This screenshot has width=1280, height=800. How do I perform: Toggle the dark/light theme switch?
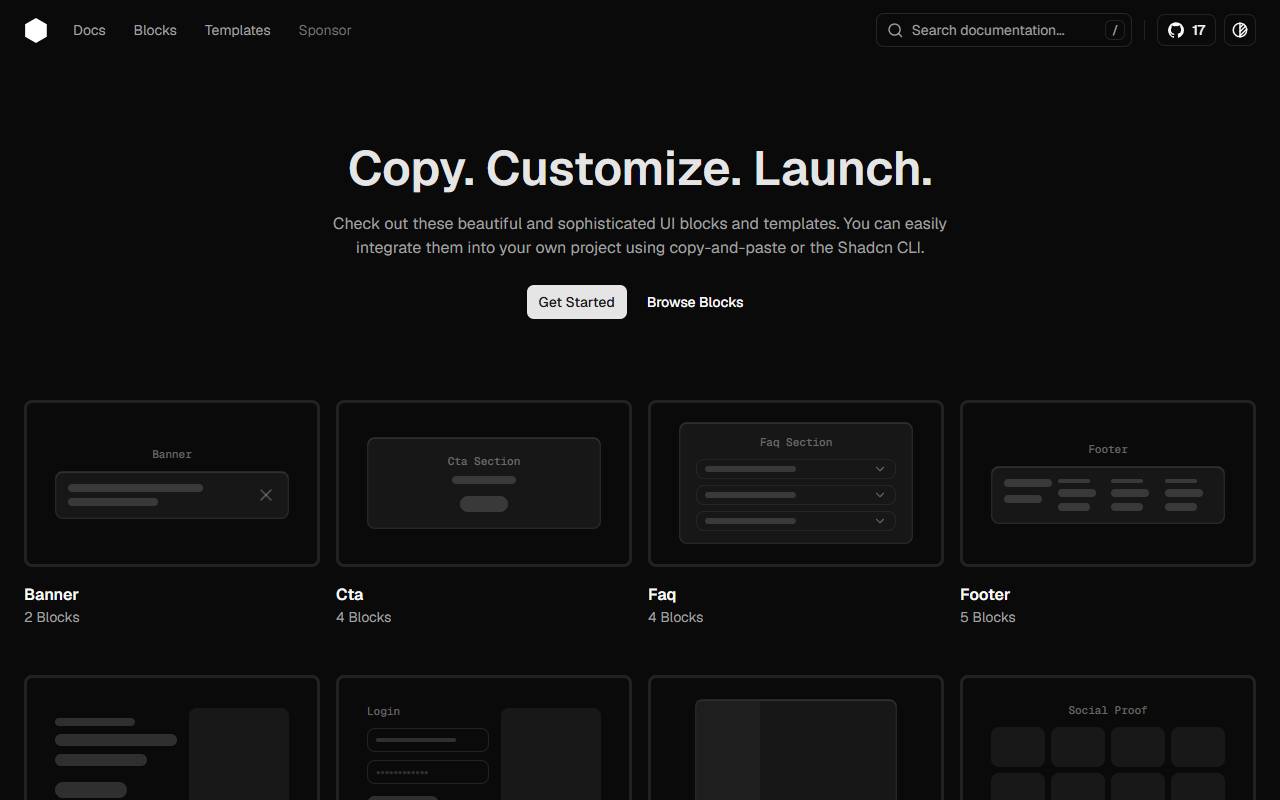(1240, 30)
